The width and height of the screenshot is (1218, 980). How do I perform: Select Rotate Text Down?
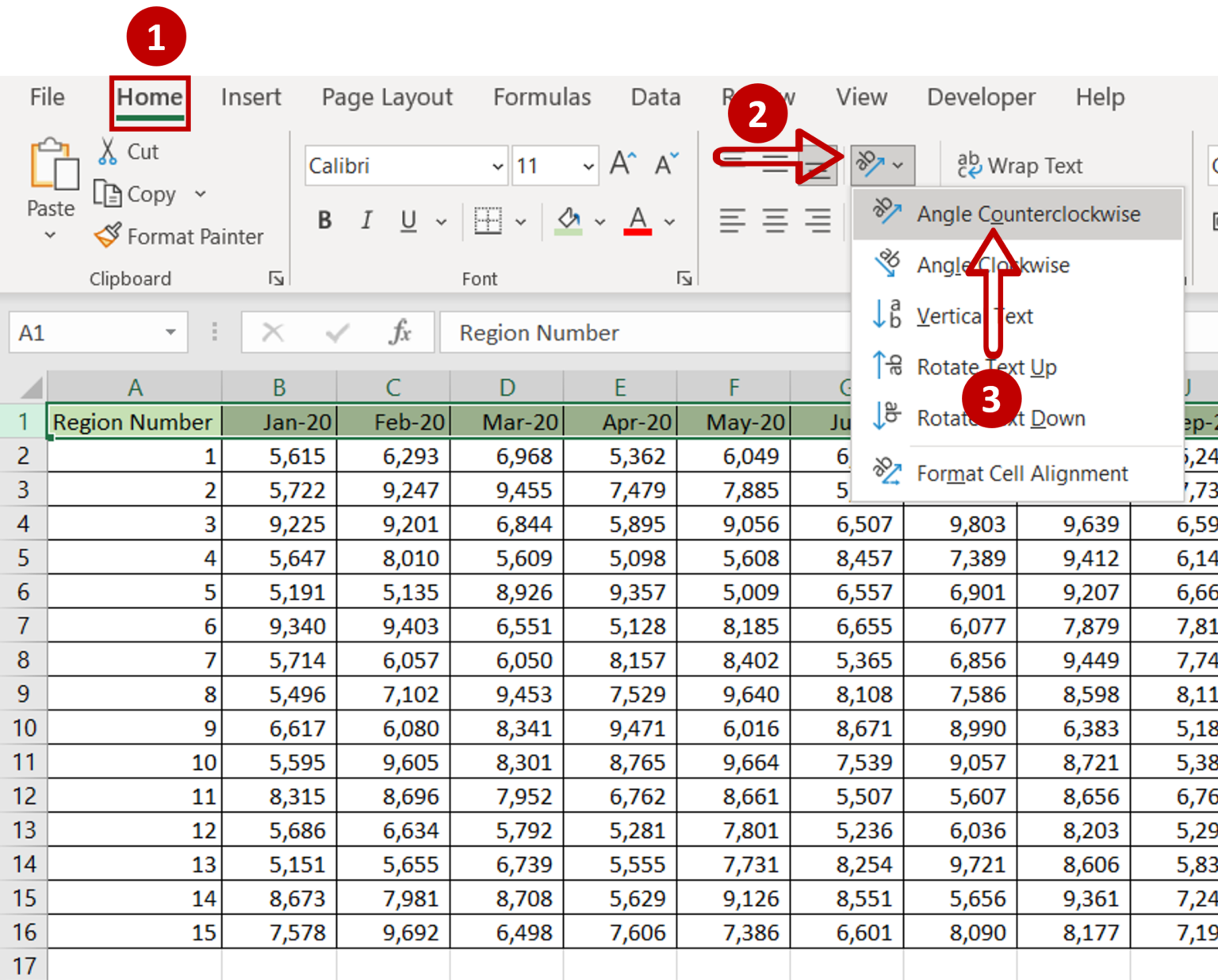coord(1017,418)
